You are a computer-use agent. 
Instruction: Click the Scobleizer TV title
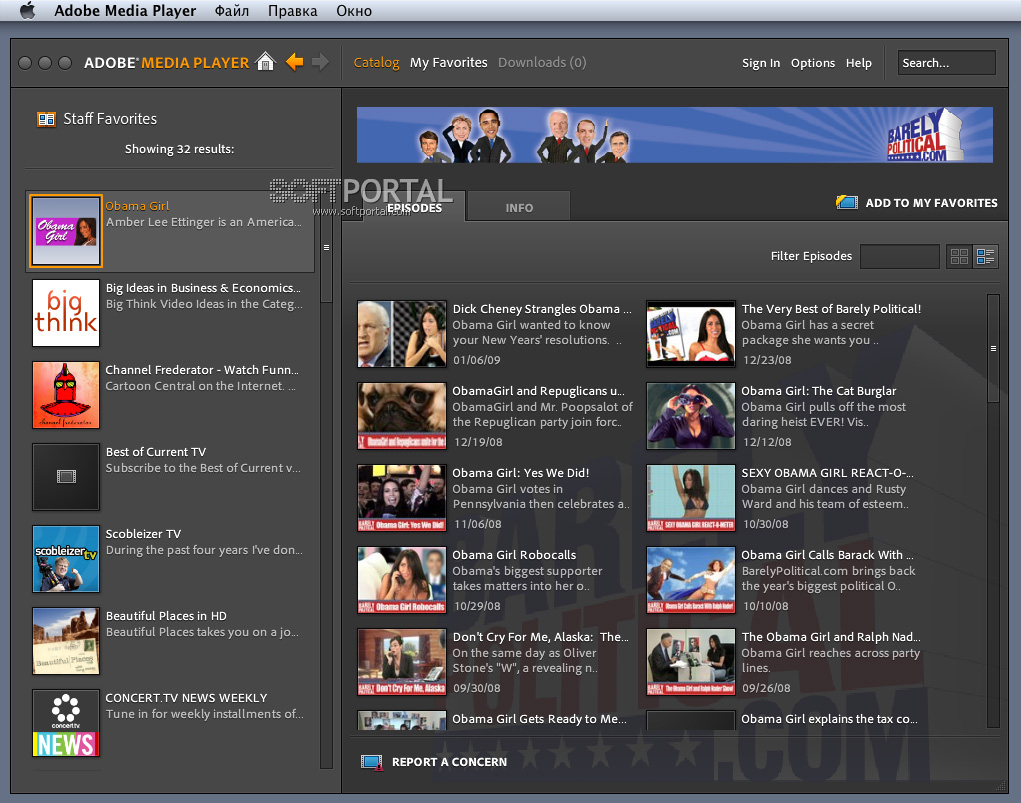pos(143,534)
